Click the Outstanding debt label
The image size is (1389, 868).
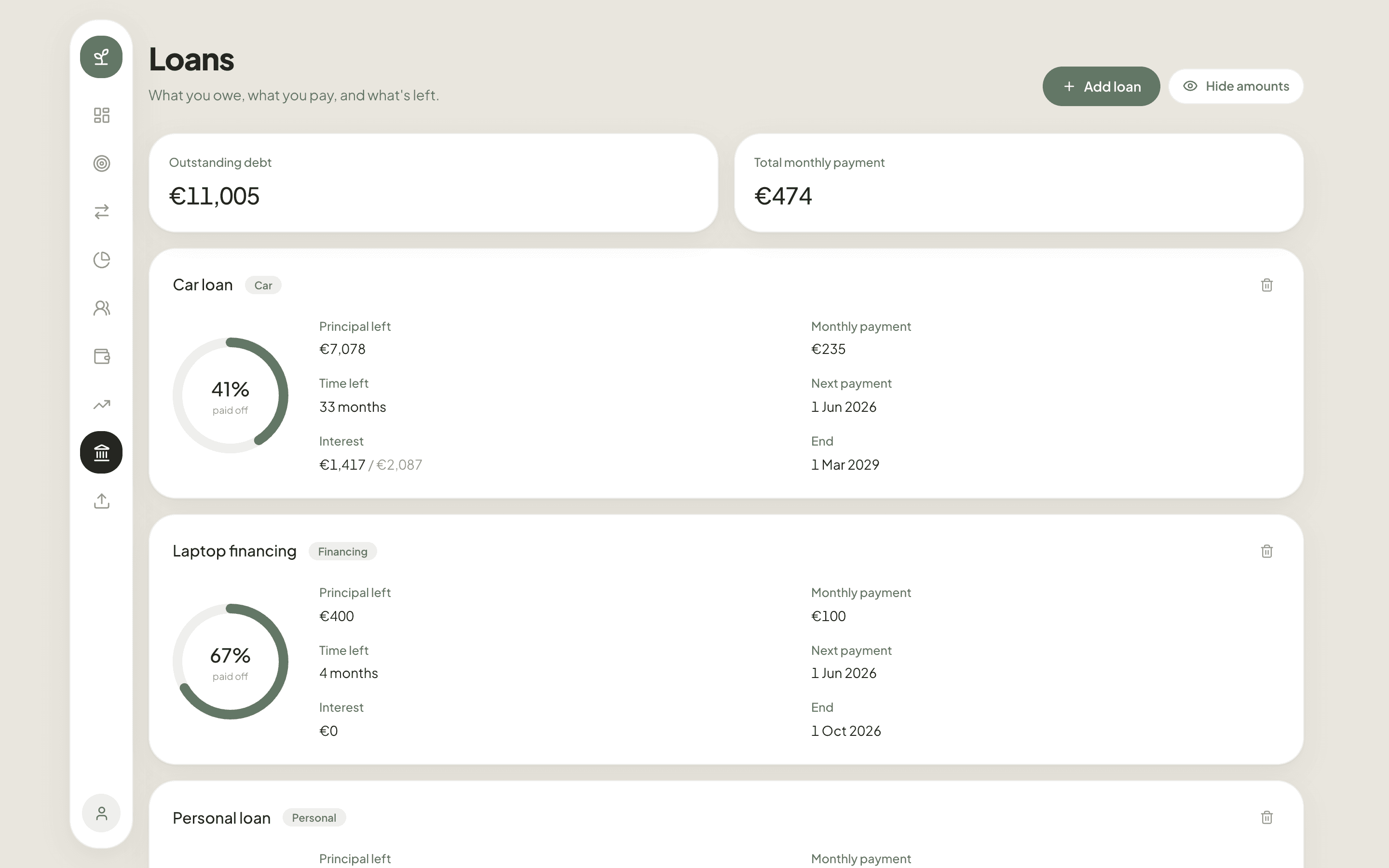pyautogui.click(x=220, y=163)
